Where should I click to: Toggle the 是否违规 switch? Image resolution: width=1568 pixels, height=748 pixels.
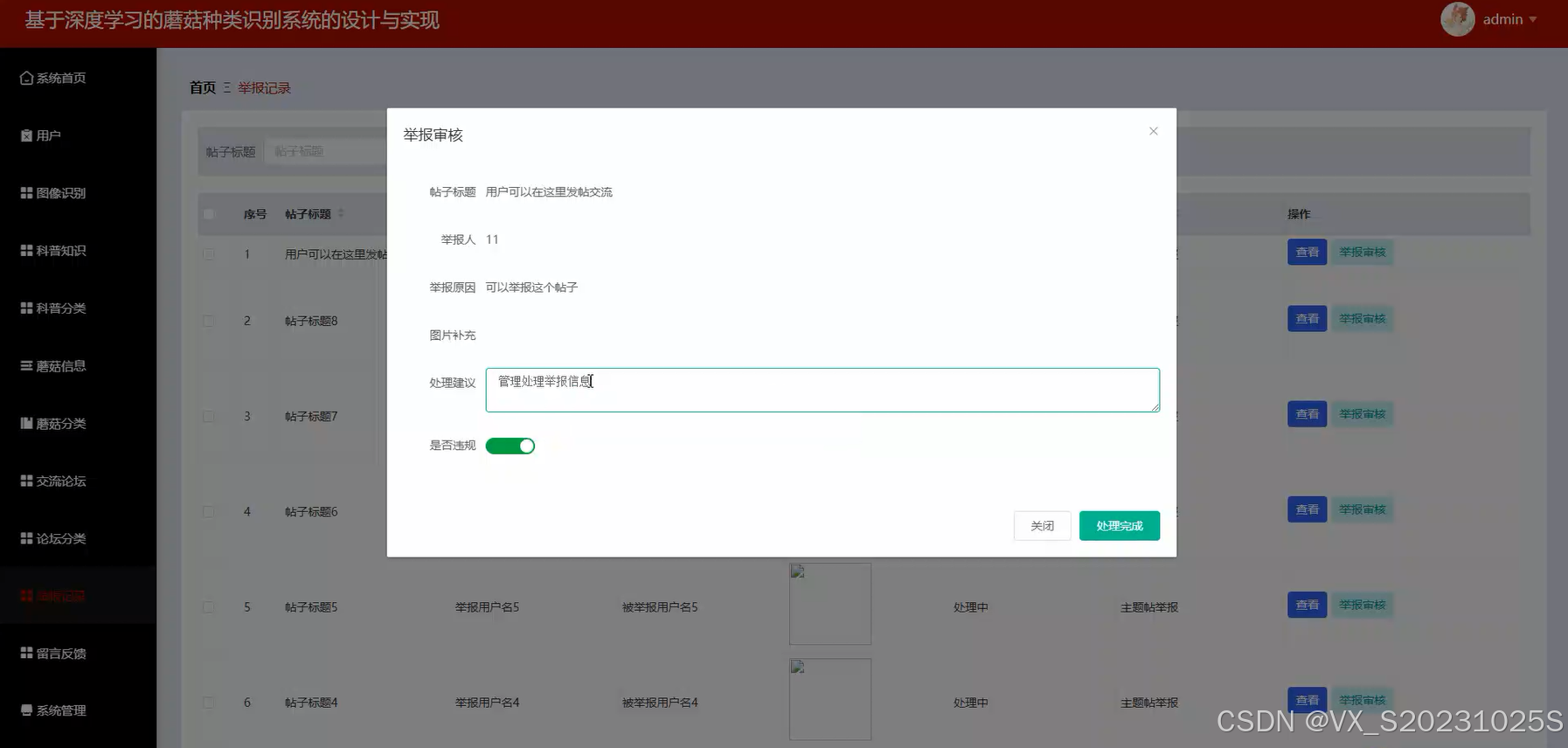point(510,446)
